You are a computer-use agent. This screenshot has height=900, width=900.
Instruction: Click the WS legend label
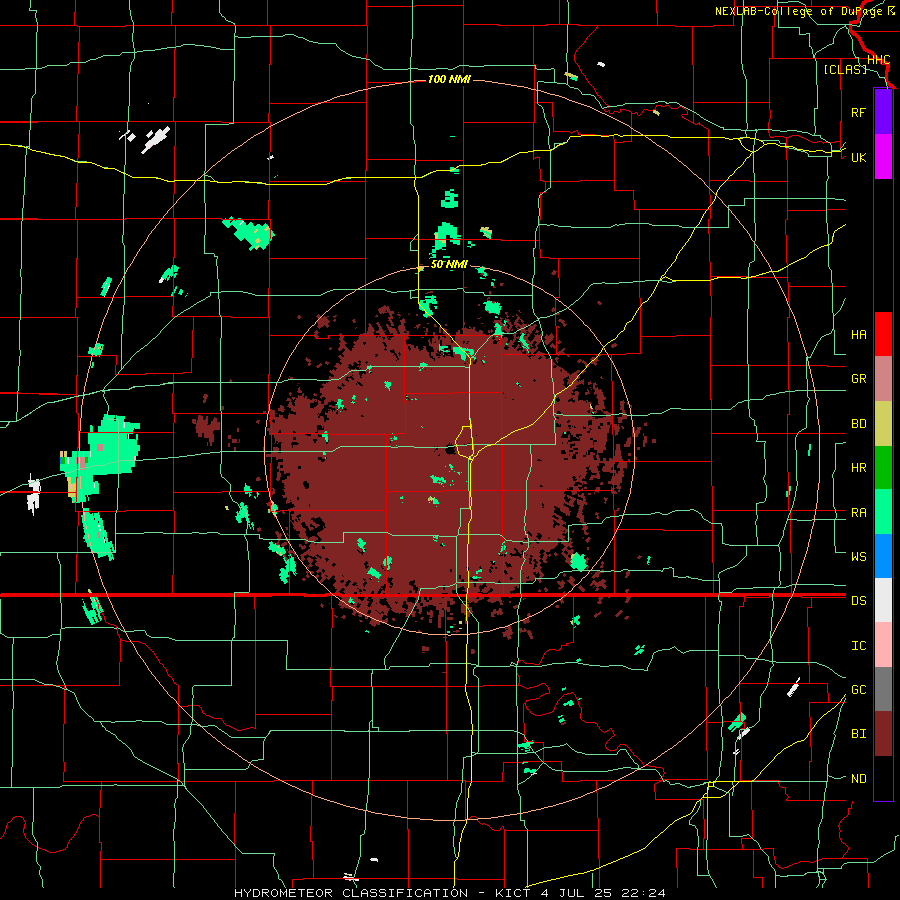[x=858, y=557]
